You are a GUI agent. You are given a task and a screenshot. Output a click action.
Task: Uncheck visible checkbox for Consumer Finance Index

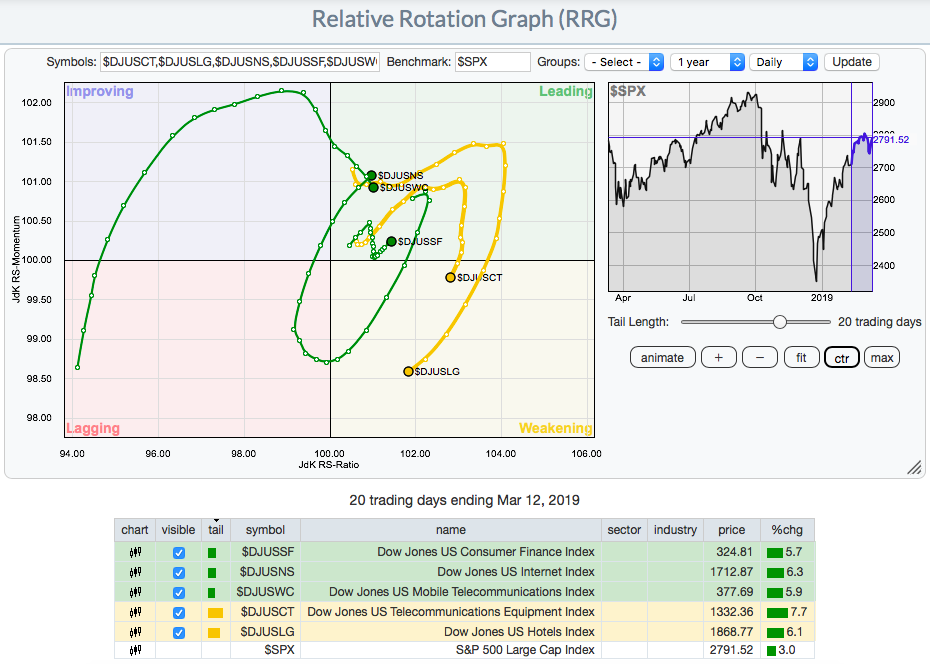(x=179, y=552)
